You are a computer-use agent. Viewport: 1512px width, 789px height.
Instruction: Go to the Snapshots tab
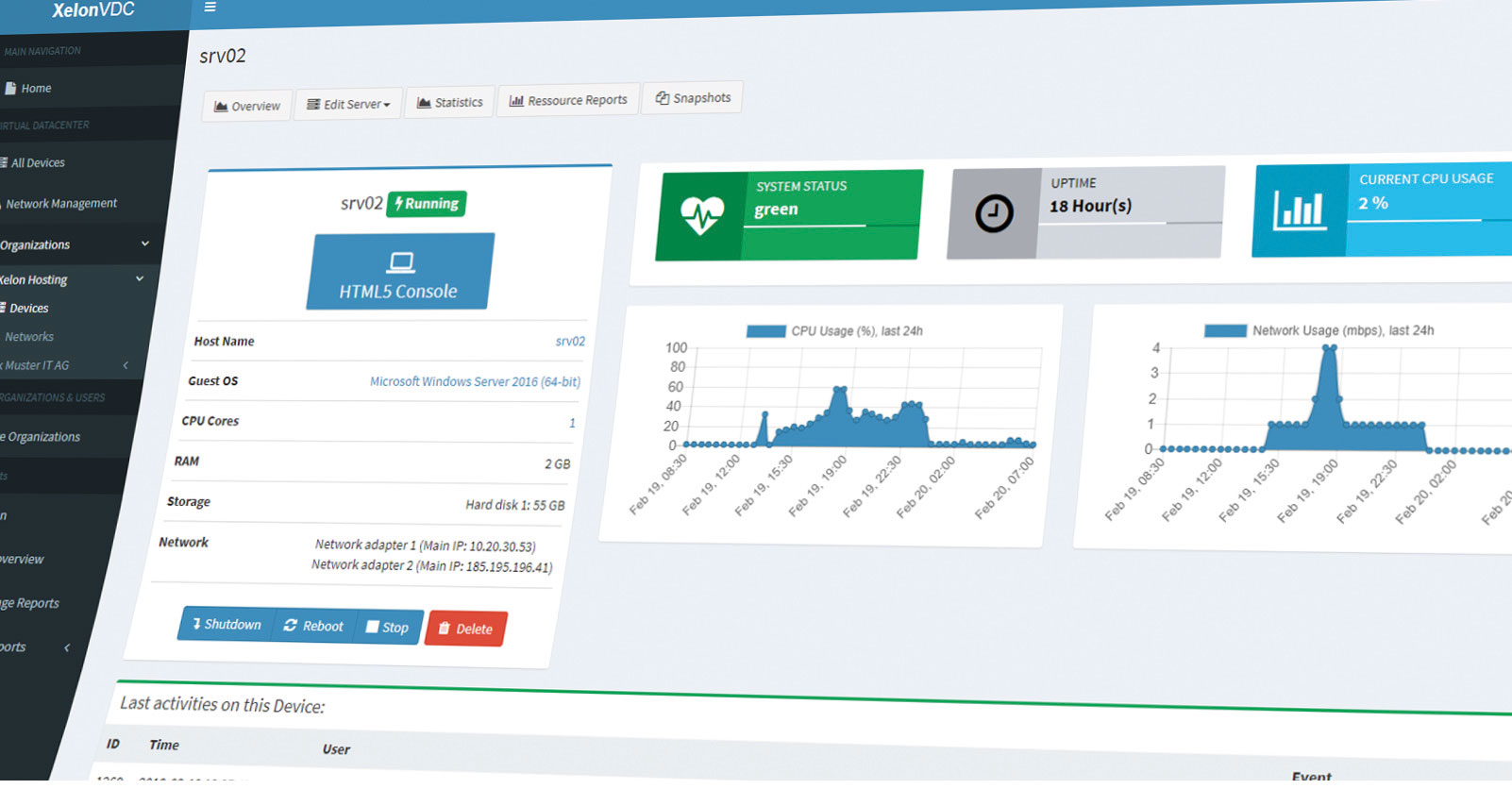693,98
